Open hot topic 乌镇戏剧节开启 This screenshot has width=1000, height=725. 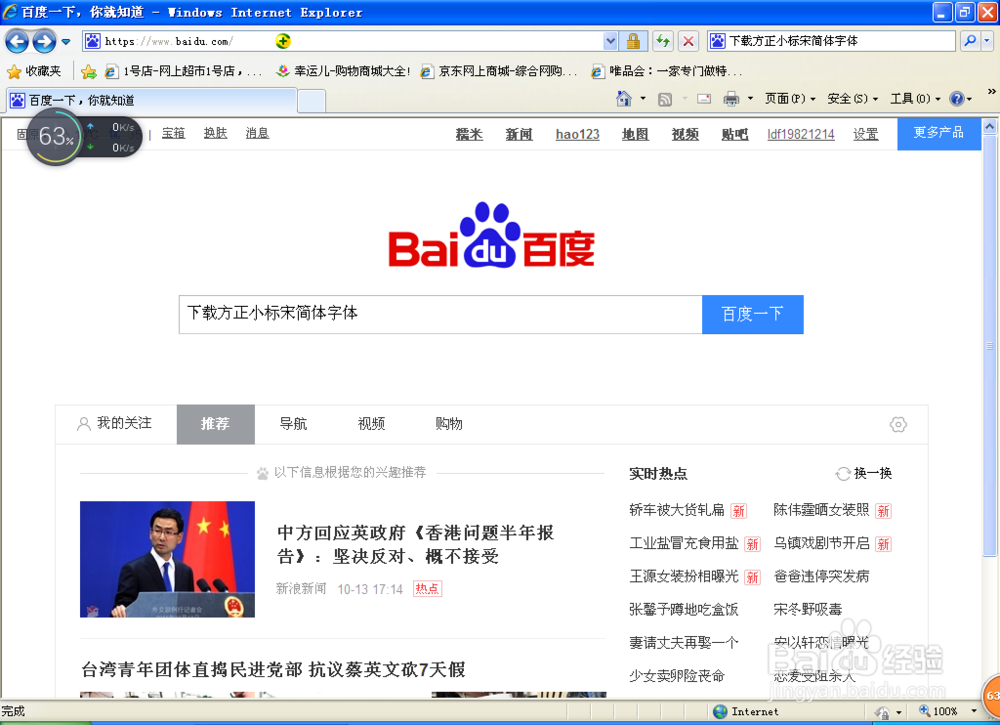pos(821,543)
